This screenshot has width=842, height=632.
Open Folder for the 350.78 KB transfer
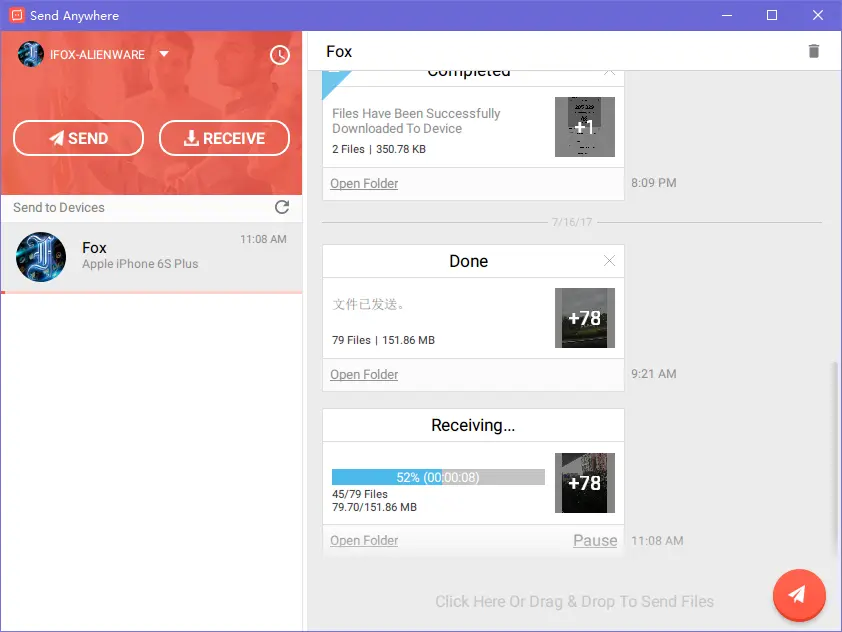364,184
